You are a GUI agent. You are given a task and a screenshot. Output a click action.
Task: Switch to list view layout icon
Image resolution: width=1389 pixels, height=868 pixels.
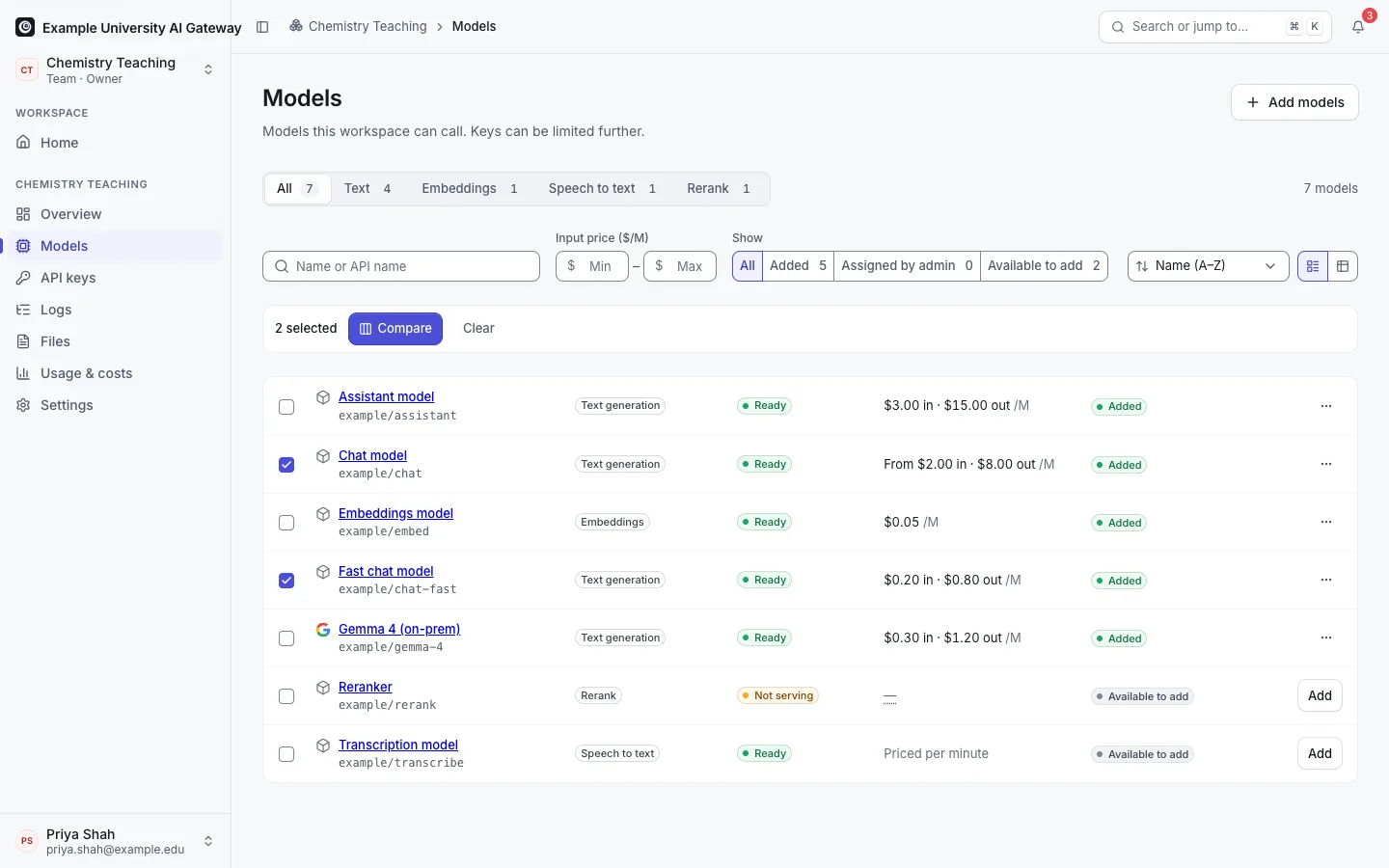tap(1313, 266)
